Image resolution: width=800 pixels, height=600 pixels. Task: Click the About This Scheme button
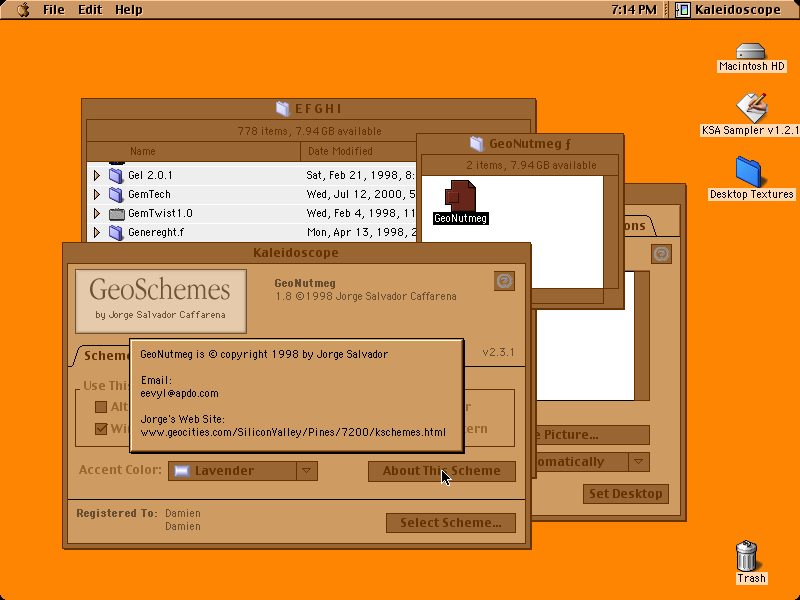pyautogui.click(x=442, y=471)
